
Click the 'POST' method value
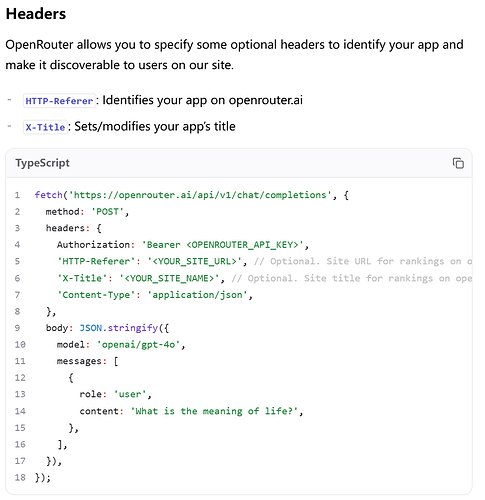107,212
